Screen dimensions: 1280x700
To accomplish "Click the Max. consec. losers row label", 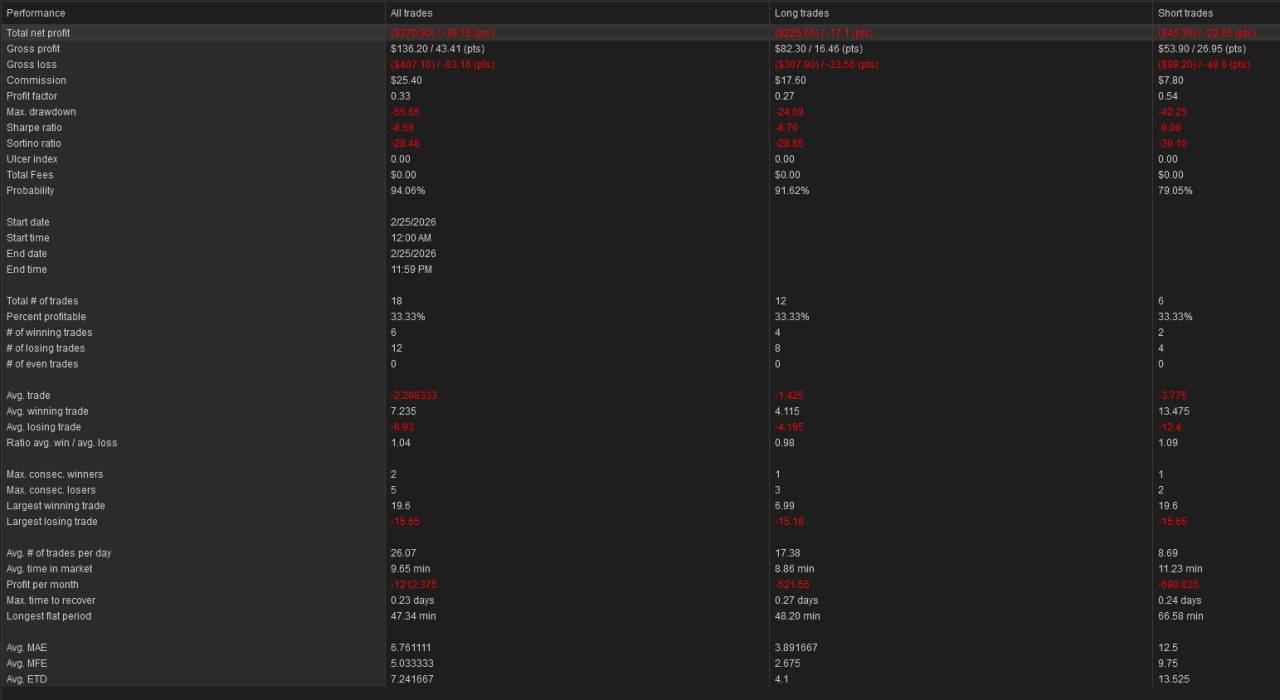I will click(x=51, y=490).
